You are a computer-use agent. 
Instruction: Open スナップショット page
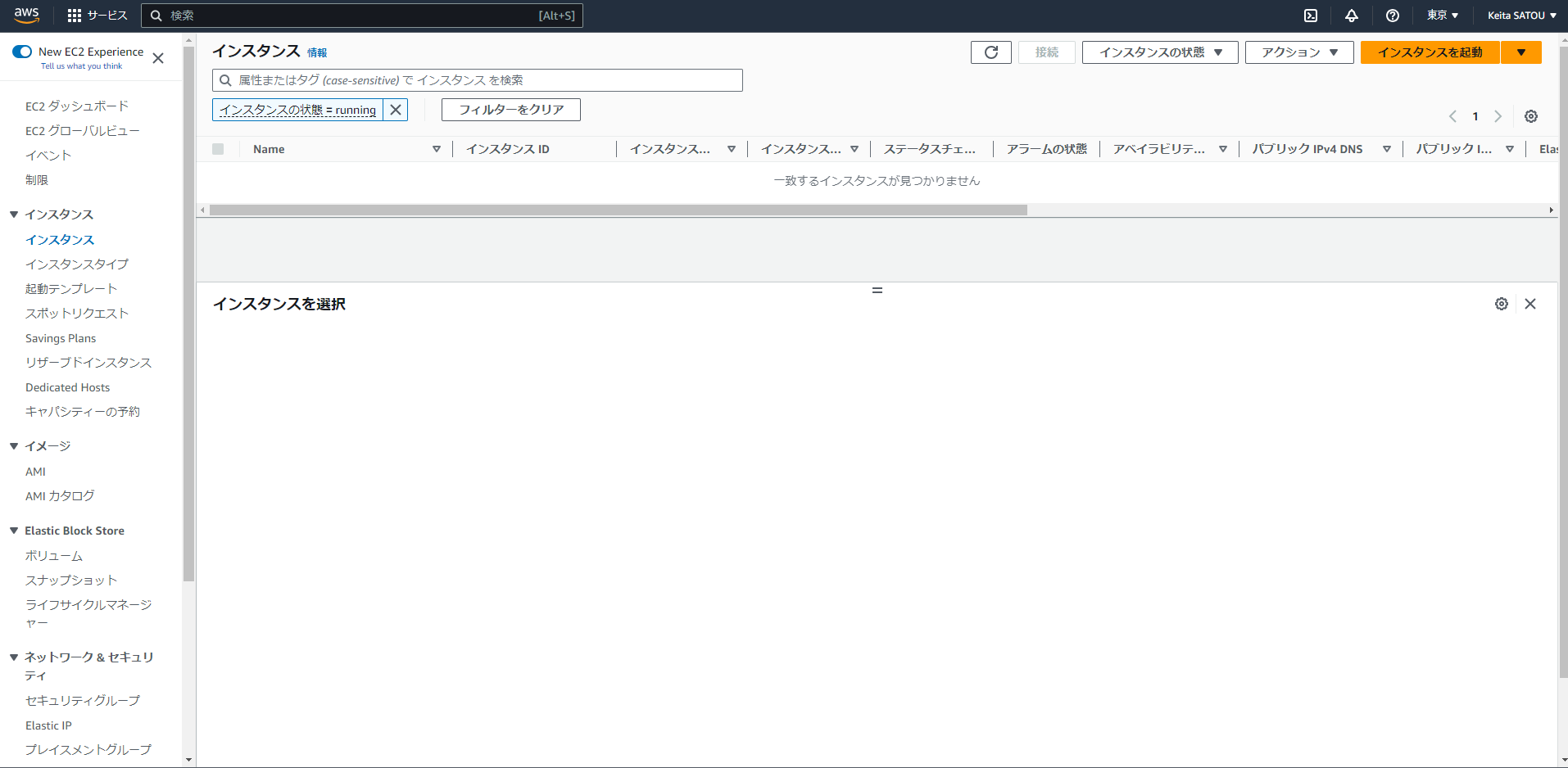click(71, 581)
